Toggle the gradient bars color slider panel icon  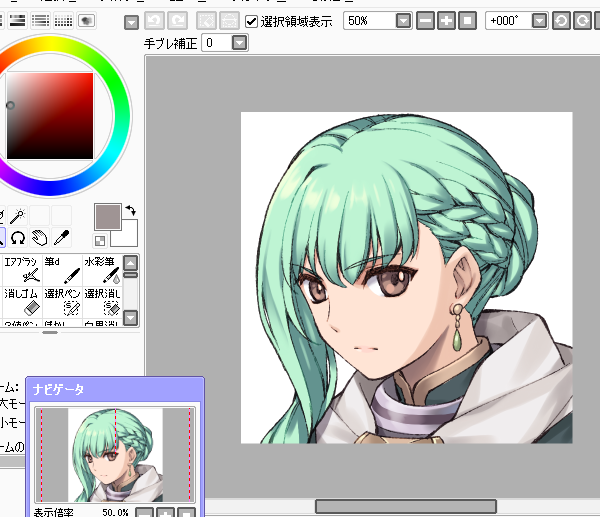17,21
